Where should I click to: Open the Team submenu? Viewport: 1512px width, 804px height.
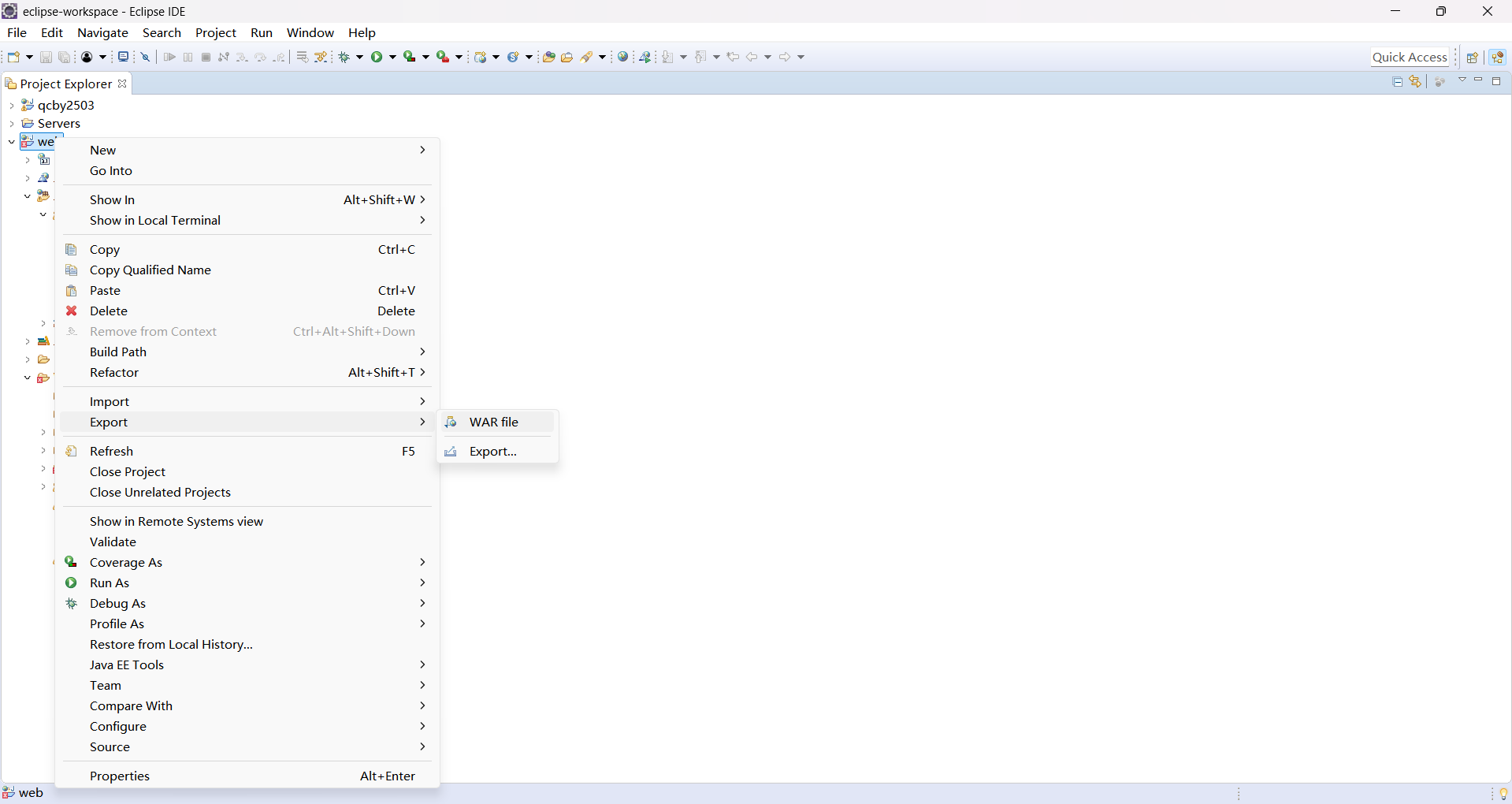[247, 685]
